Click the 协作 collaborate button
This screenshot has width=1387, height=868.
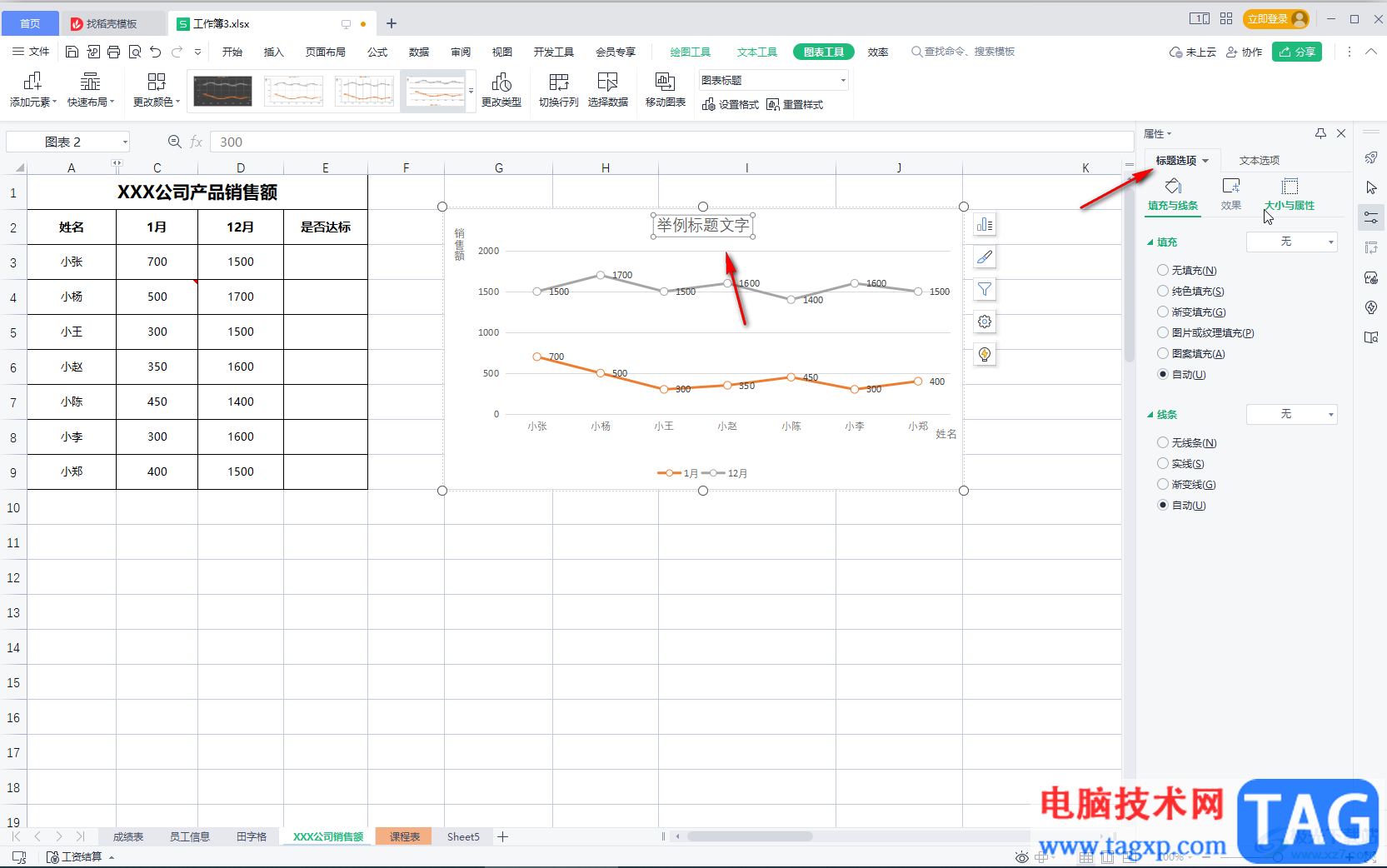(x=1245, y=52)
